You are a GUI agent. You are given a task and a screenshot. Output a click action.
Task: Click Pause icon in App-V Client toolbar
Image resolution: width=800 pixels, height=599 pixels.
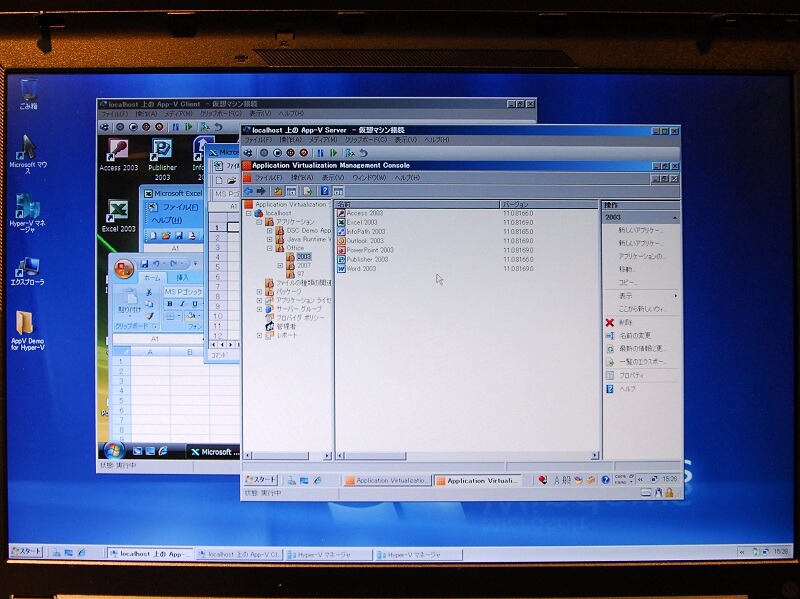click(176, 127)
